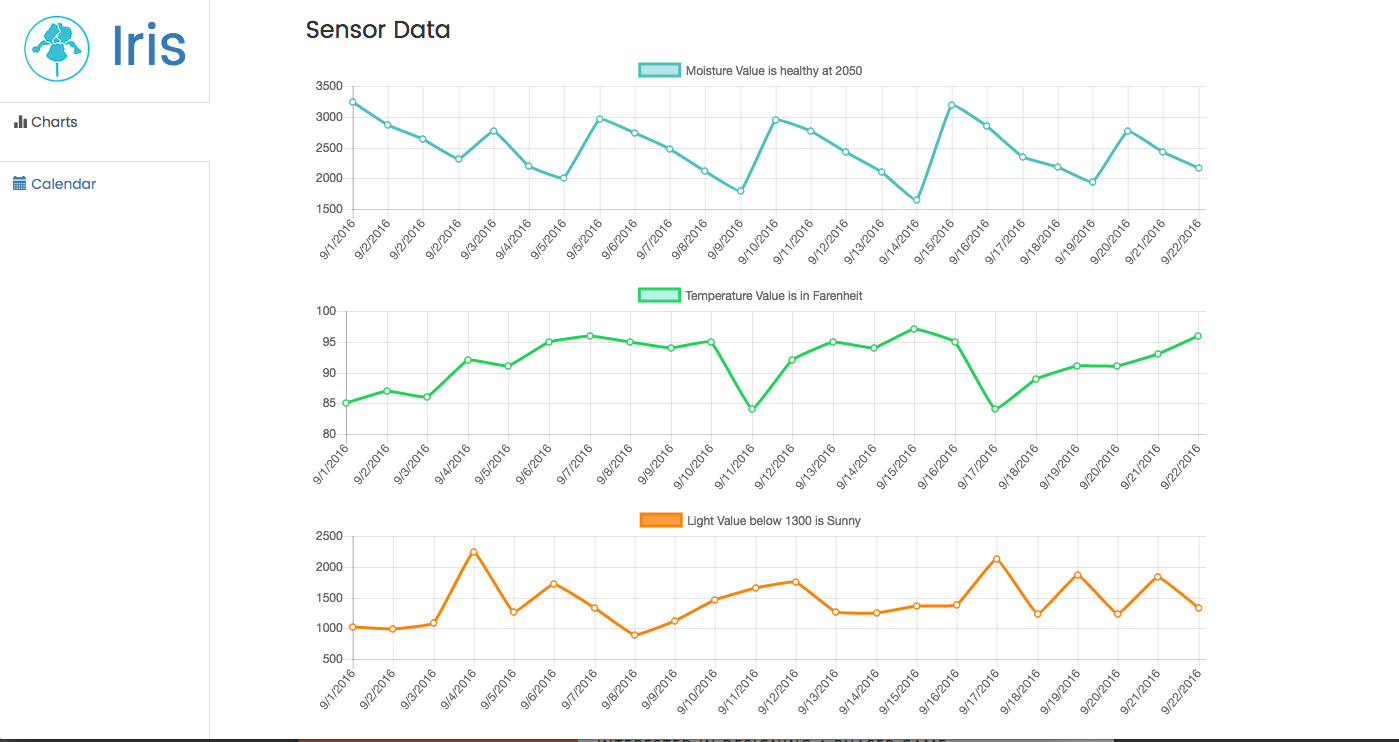Select the bar chart icon beside Charts
This screenshot has height=742, width=1399.
coord(22,121)
